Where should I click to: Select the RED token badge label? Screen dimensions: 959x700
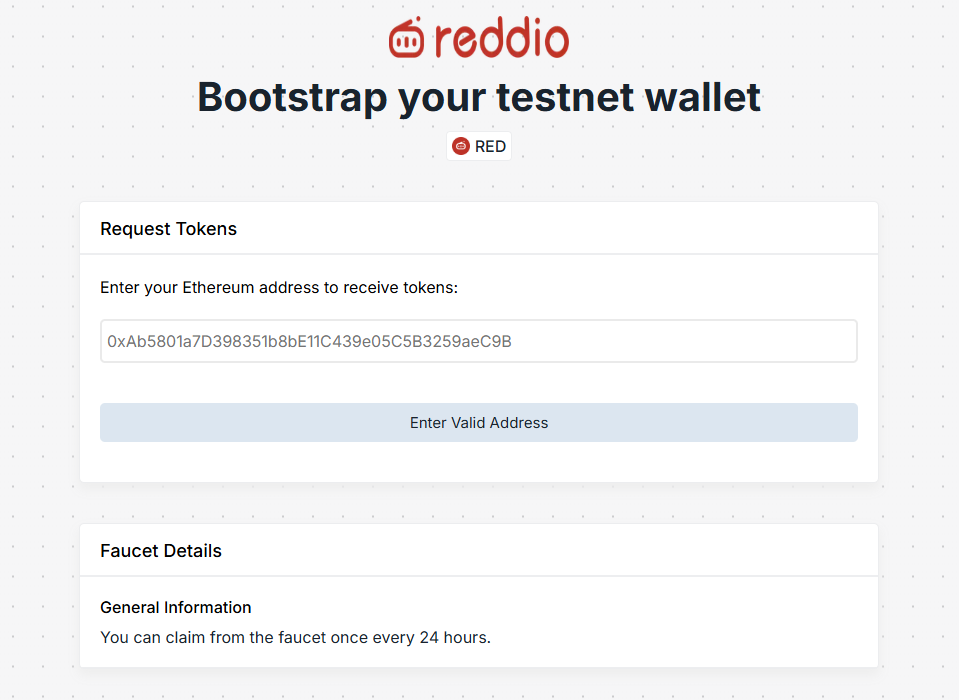490,146
